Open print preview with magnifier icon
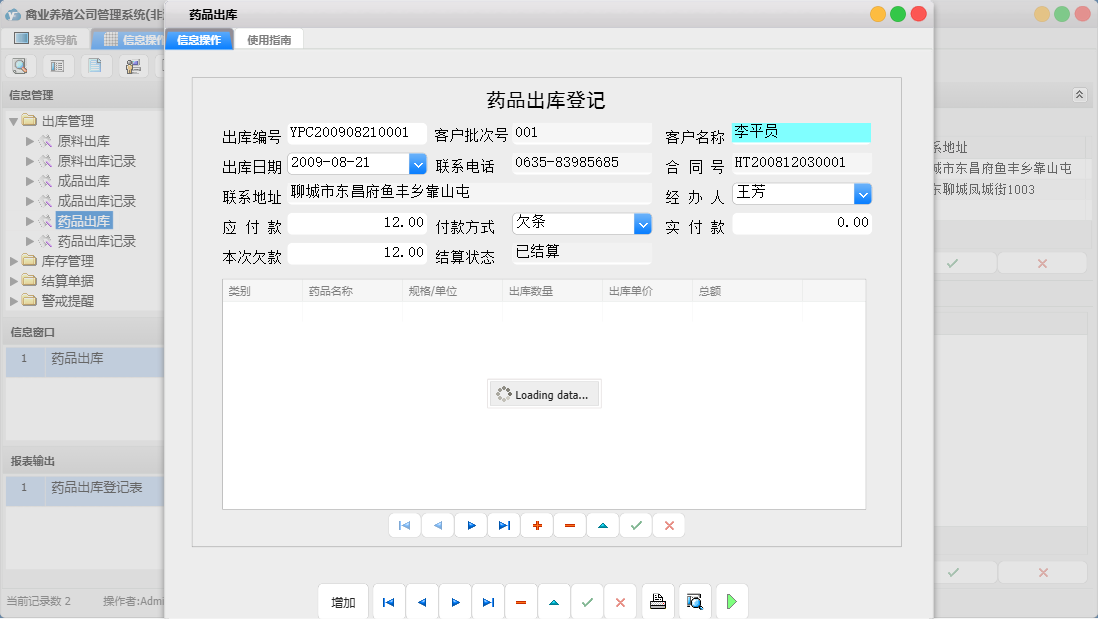This screenshot has width=1098, height=625. click(694, 602)
